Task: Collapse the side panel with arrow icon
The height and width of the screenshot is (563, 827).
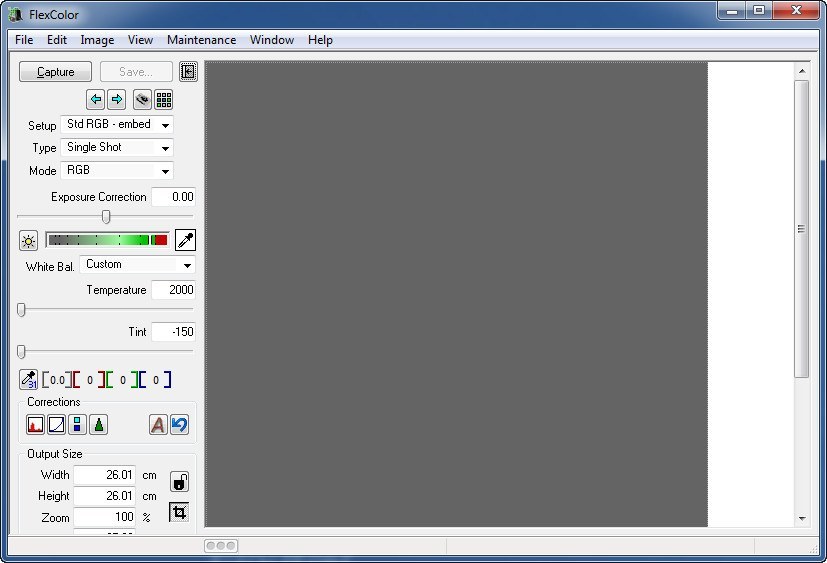Action: pyautogui.click(x=188, y=71)
